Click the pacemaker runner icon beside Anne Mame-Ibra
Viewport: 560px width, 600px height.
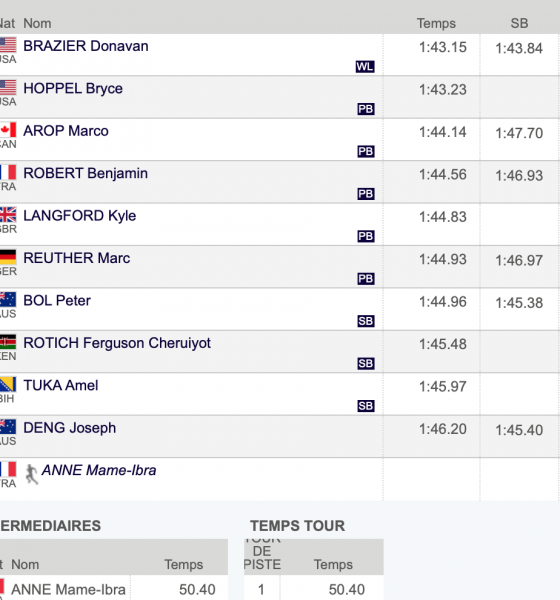31,474
